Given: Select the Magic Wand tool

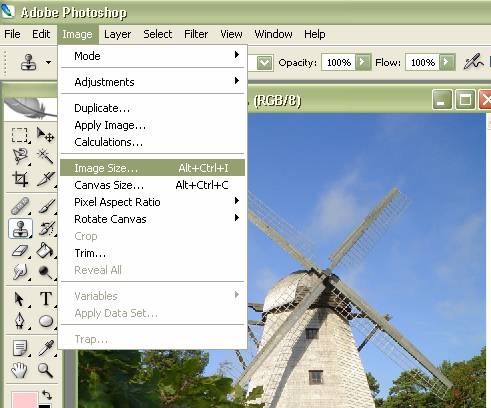Looking at the screenshot, I should pyautogui.click(x=45, y=156).
